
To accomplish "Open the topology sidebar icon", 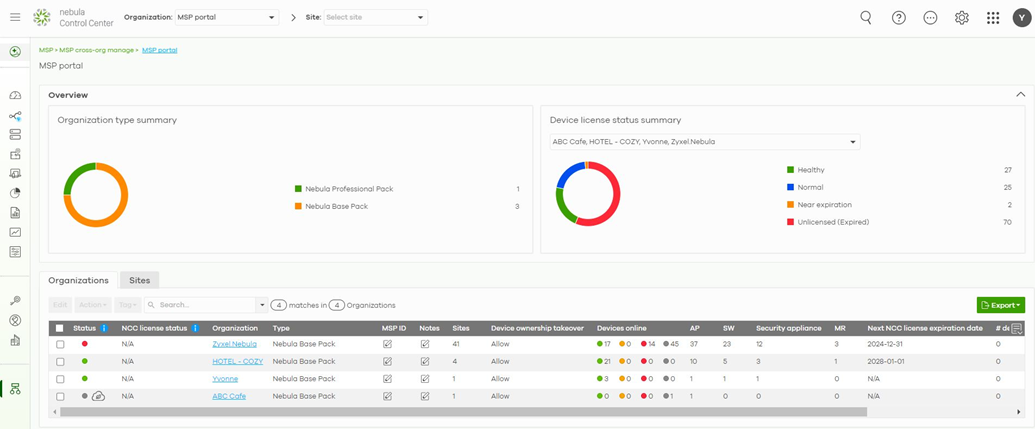I will click(x=15, y=116).
